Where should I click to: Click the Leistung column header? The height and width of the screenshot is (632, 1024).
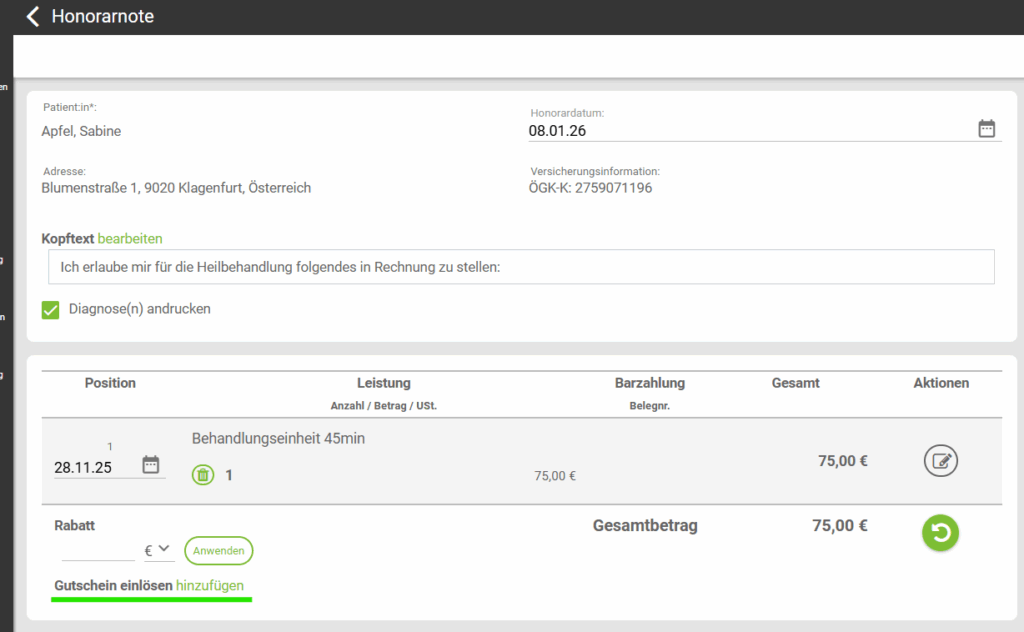[x=383, y=383]
